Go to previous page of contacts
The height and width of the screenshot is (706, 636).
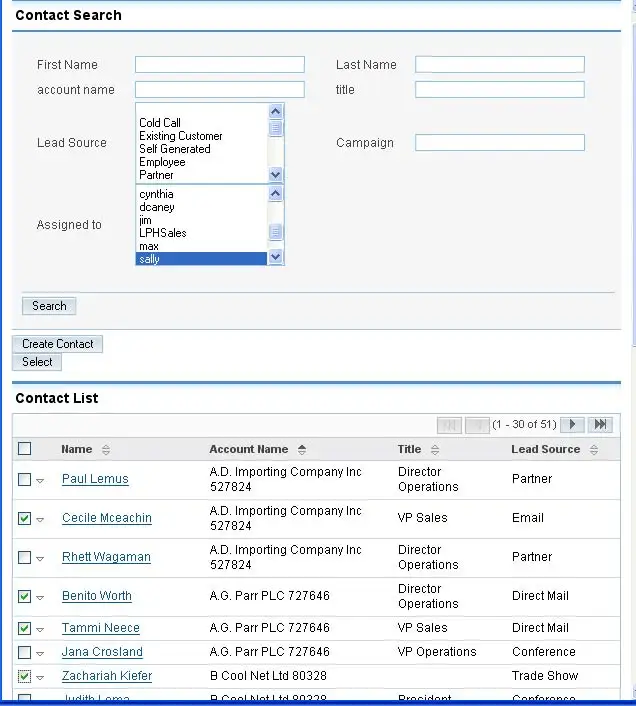[477, 424]
